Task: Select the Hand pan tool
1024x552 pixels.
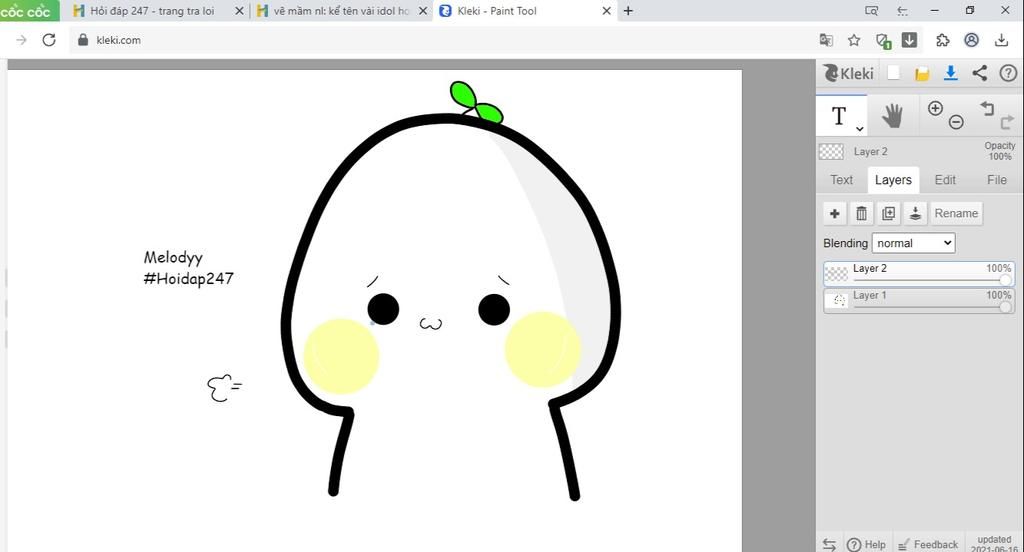Action: click(892, 116)
